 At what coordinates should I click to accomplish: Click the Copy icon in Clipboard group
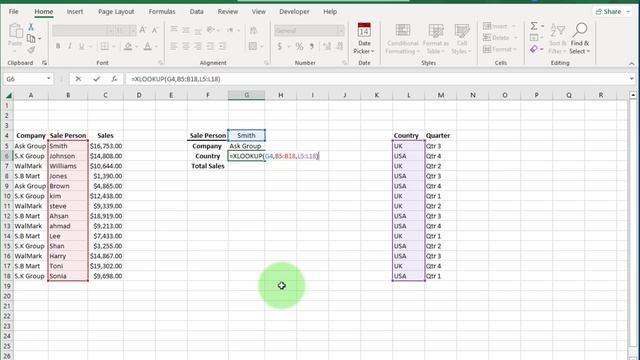31,38
